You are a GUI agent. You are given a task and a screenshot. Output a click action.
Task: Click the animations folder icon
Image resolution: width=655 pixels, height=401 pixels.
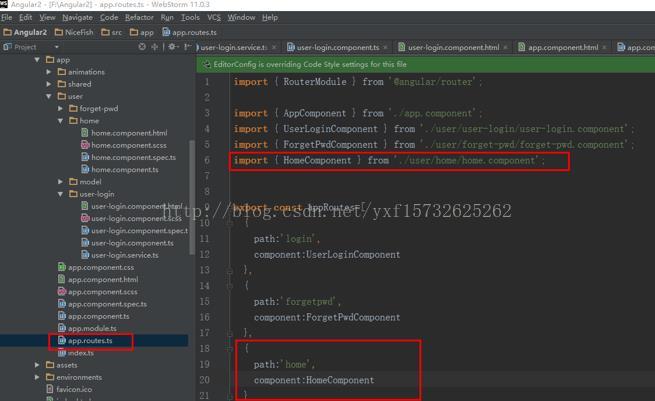point(62,72)
